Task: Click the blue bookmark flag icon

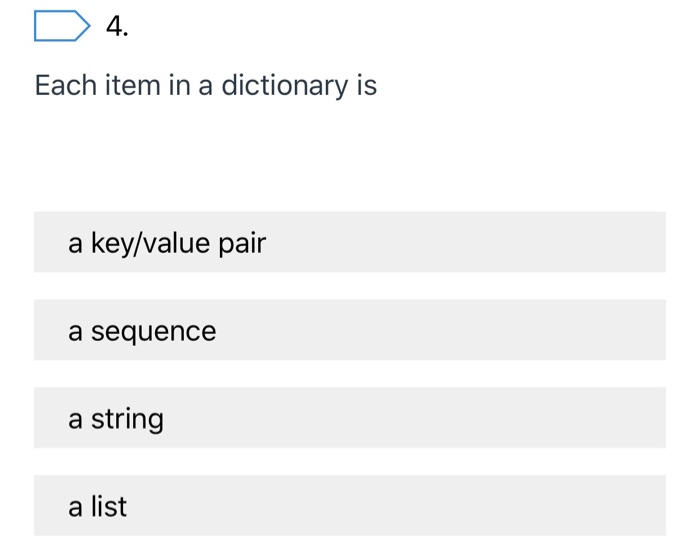Action: tap(60, 26)
